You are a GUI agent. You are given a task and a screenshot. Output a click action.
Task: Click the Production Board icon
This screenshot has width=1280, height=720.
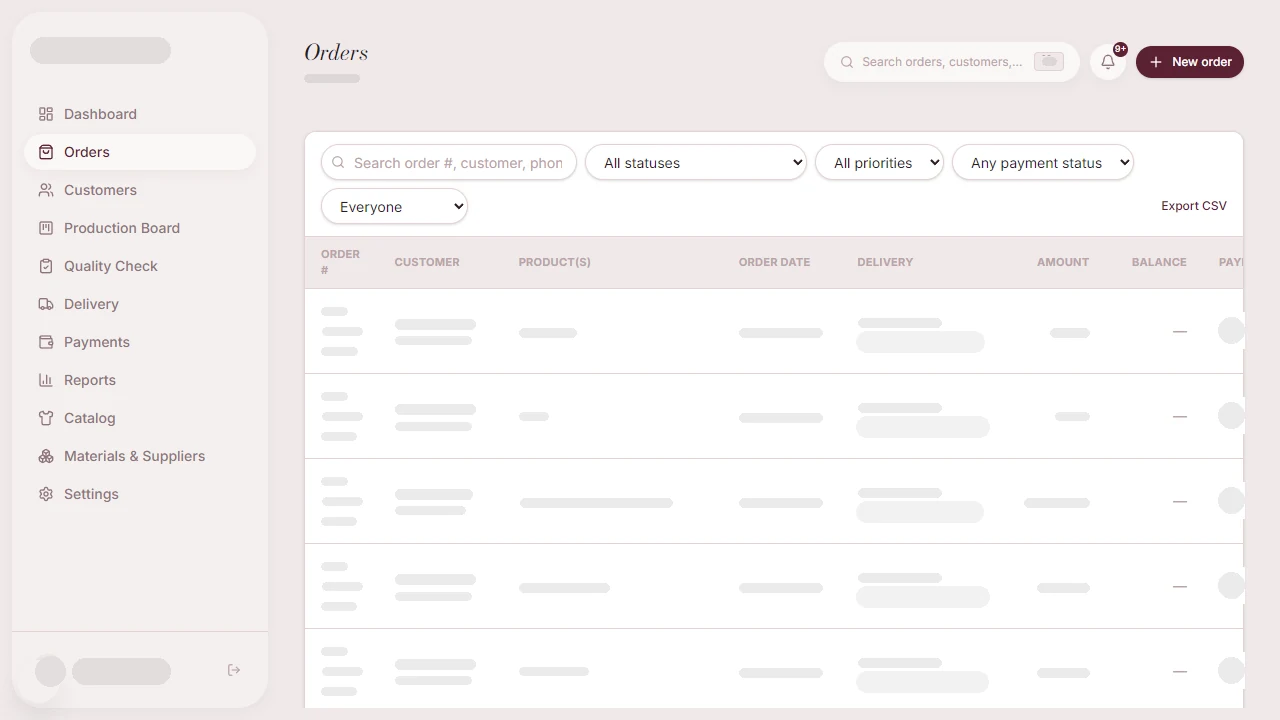46,228
